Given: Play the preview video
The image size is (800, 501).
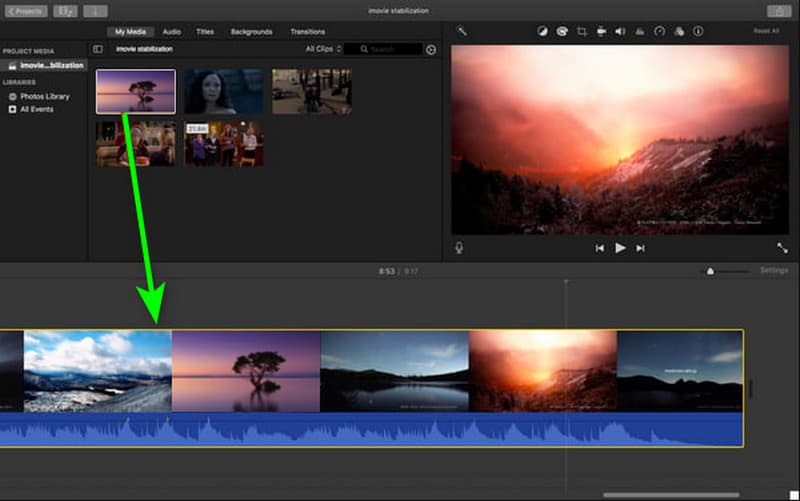Looking at the screenshot, I should (620, 248).
